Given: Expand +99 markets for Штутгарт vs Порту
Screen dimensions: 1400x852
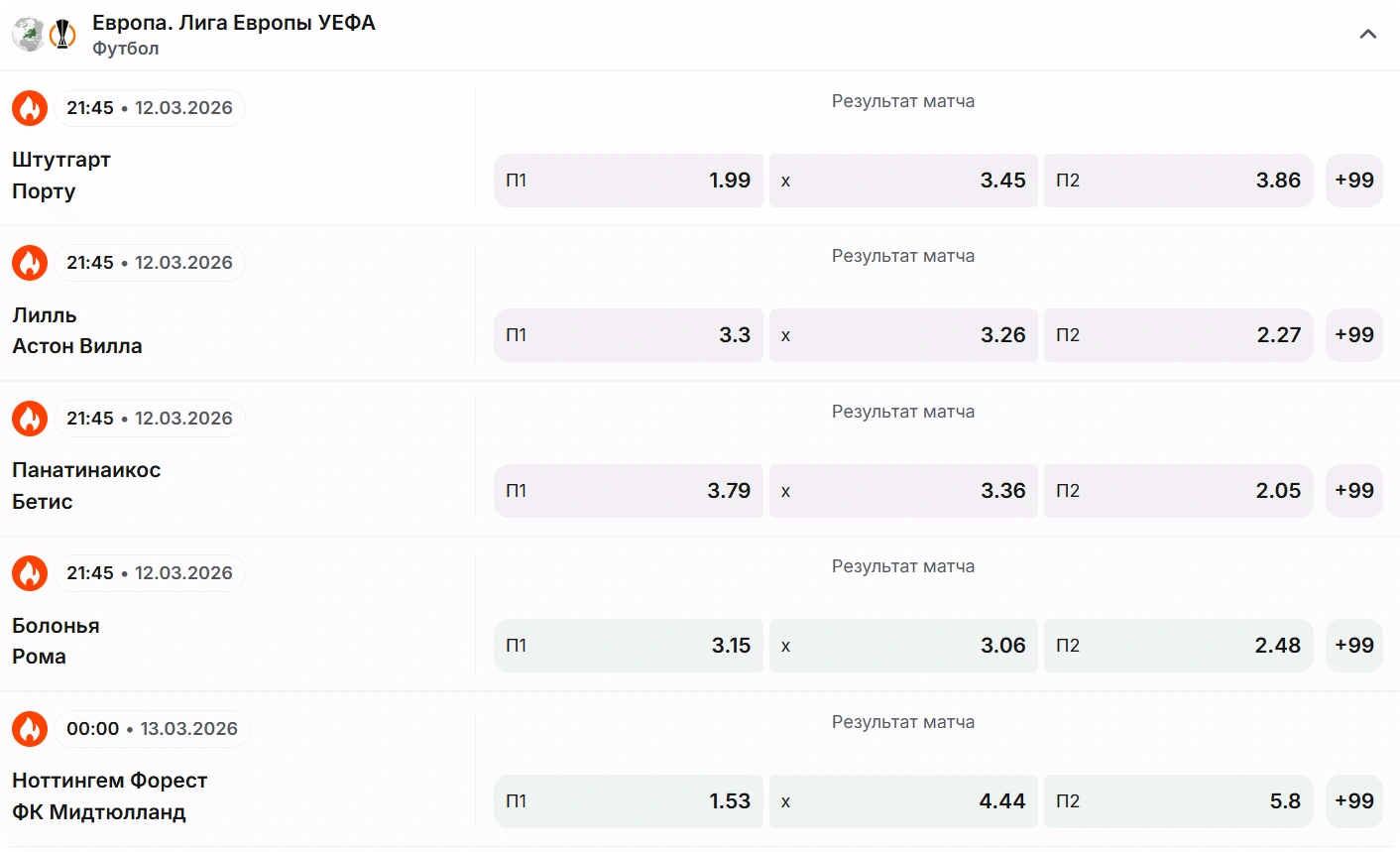Looking at the screenshot, I should [x=1354, y=181].
